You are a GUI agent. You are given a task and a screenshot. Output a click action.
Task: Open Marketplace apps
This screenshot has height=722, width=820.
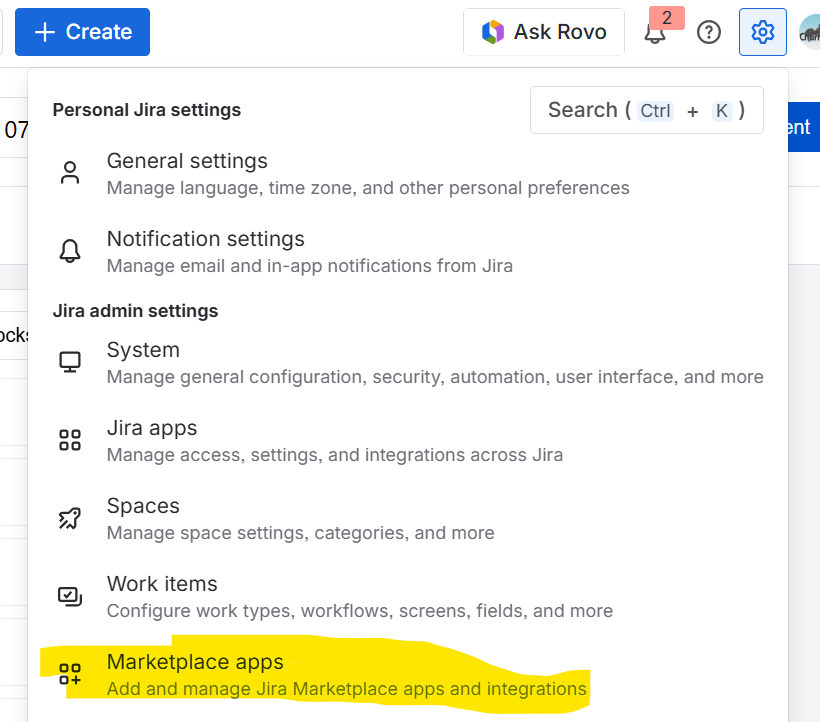click(x=408, y=674)
